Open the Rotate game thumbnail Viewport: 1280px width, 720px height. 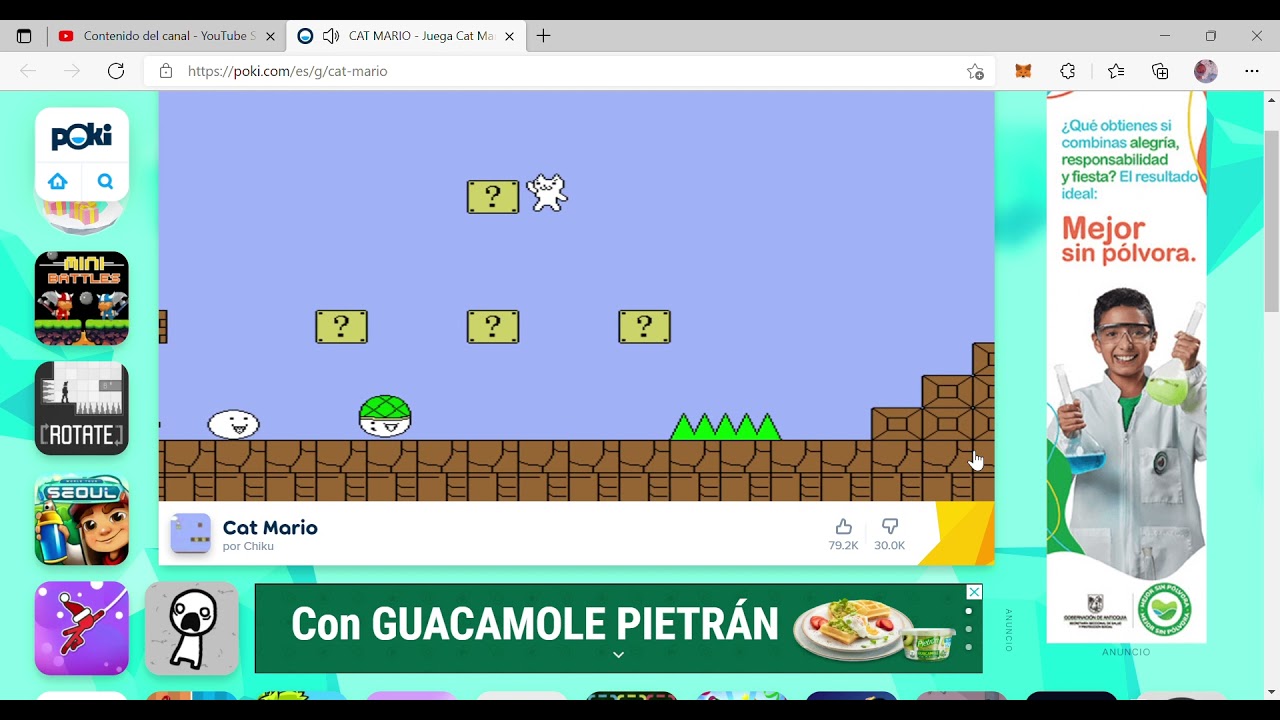[x=82, y=409]
